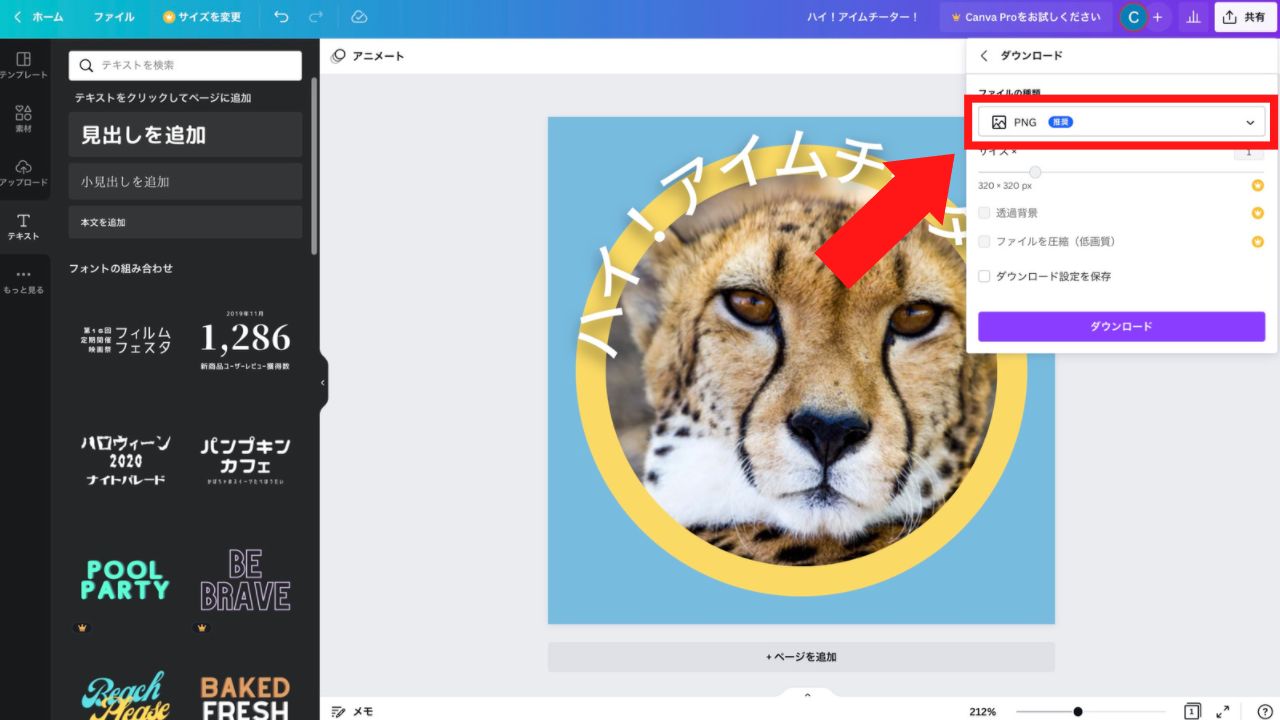Open the PNG file type dropdown
Image resolution: width=1280 pixels, height=720 pixels.
(x=1121, y=122)
